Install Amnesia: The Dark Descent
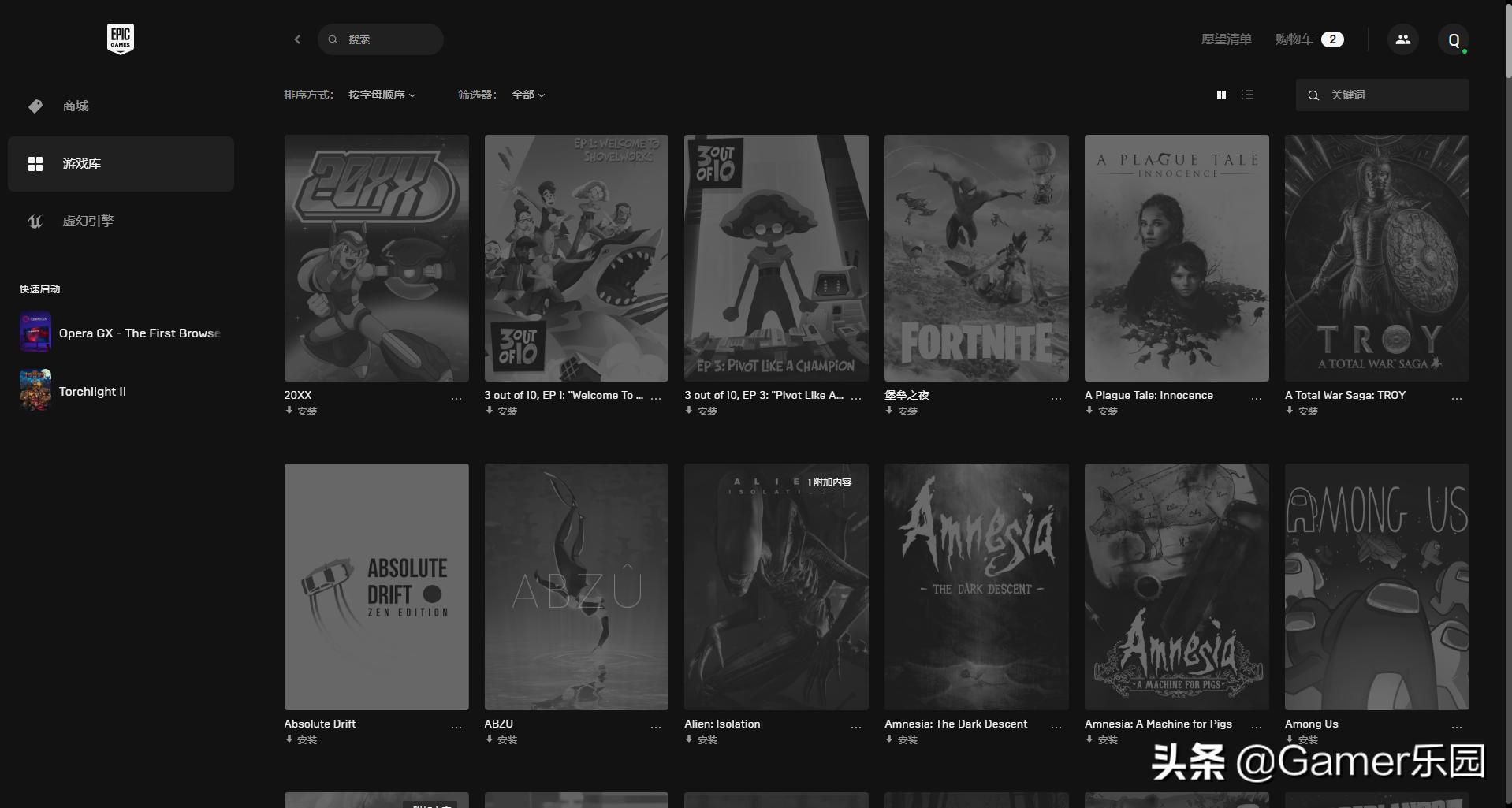This screenshot has height=808, width=1512. [x=901, y=739]
